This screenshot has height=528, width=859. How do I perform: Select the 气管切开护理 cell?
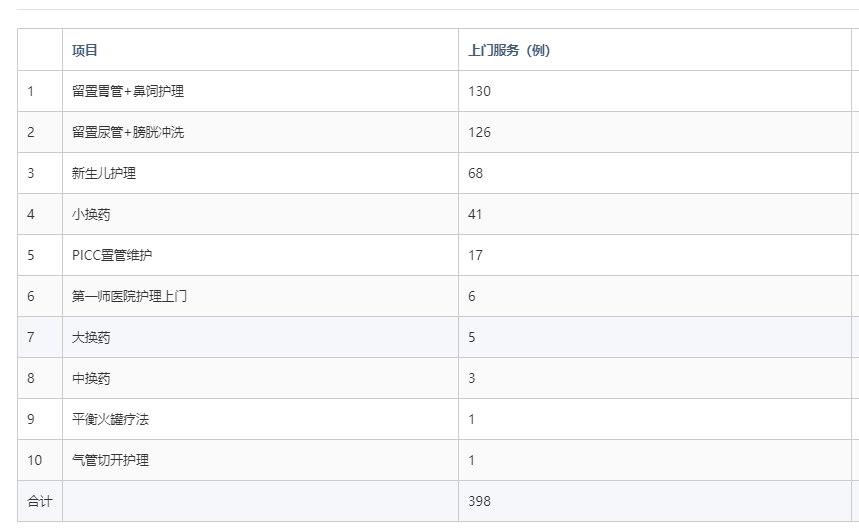click(x=110, y=460)
